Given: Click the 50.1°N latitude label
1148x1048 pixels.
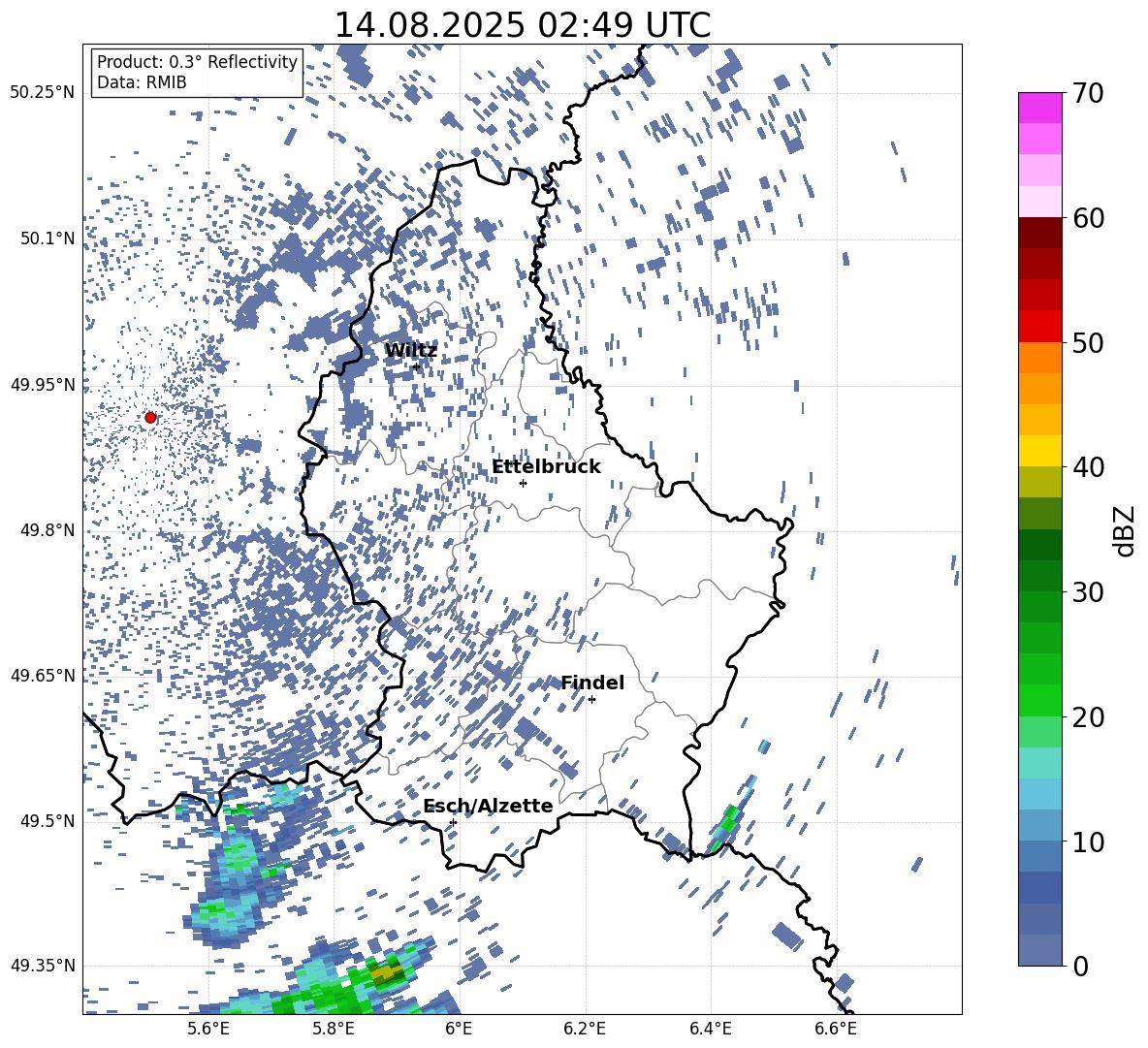Looking at the screenshot, I should click(48, 238).
